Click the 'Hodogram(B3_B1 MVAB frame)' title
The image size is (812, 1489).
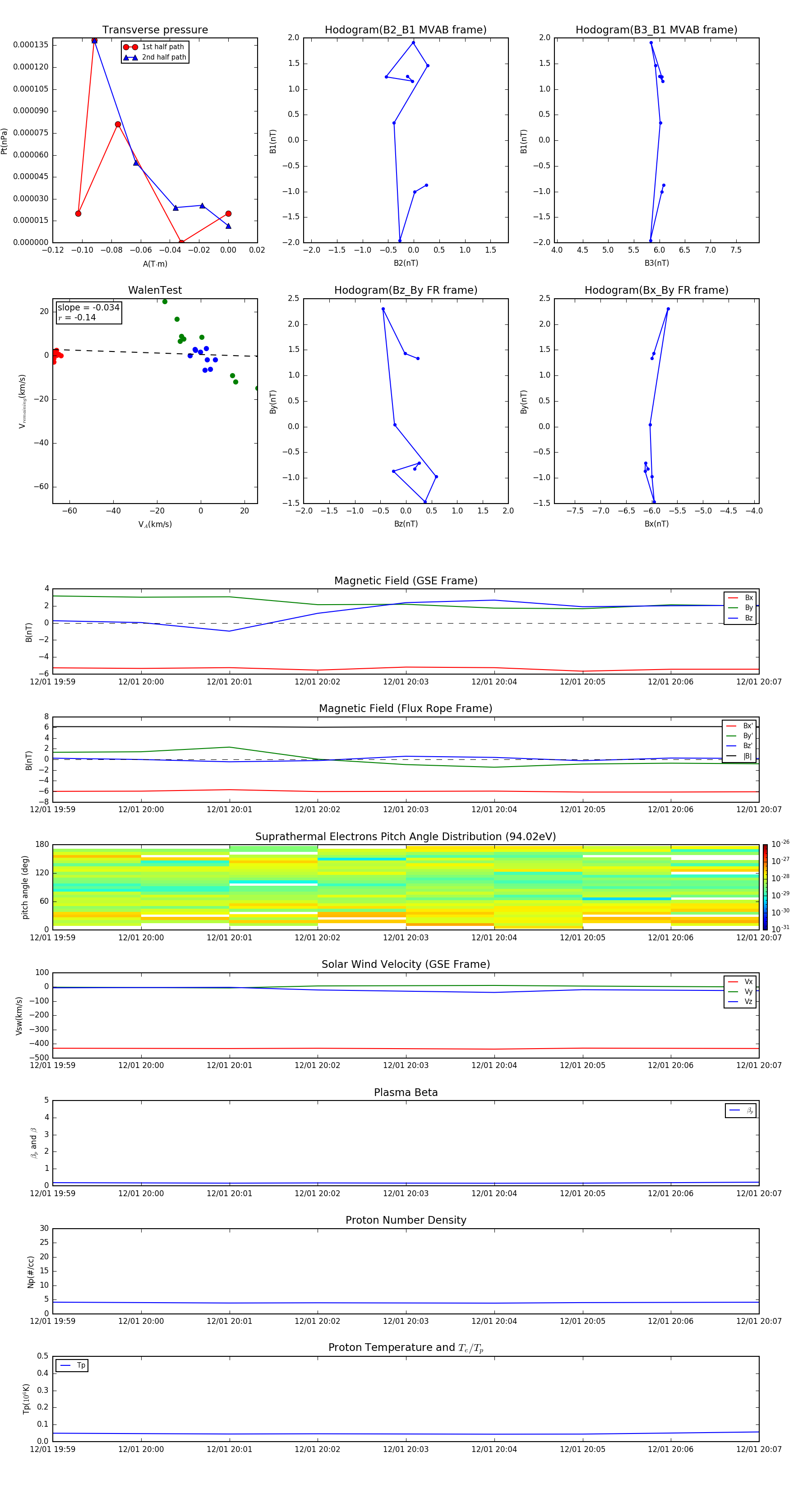656,30
